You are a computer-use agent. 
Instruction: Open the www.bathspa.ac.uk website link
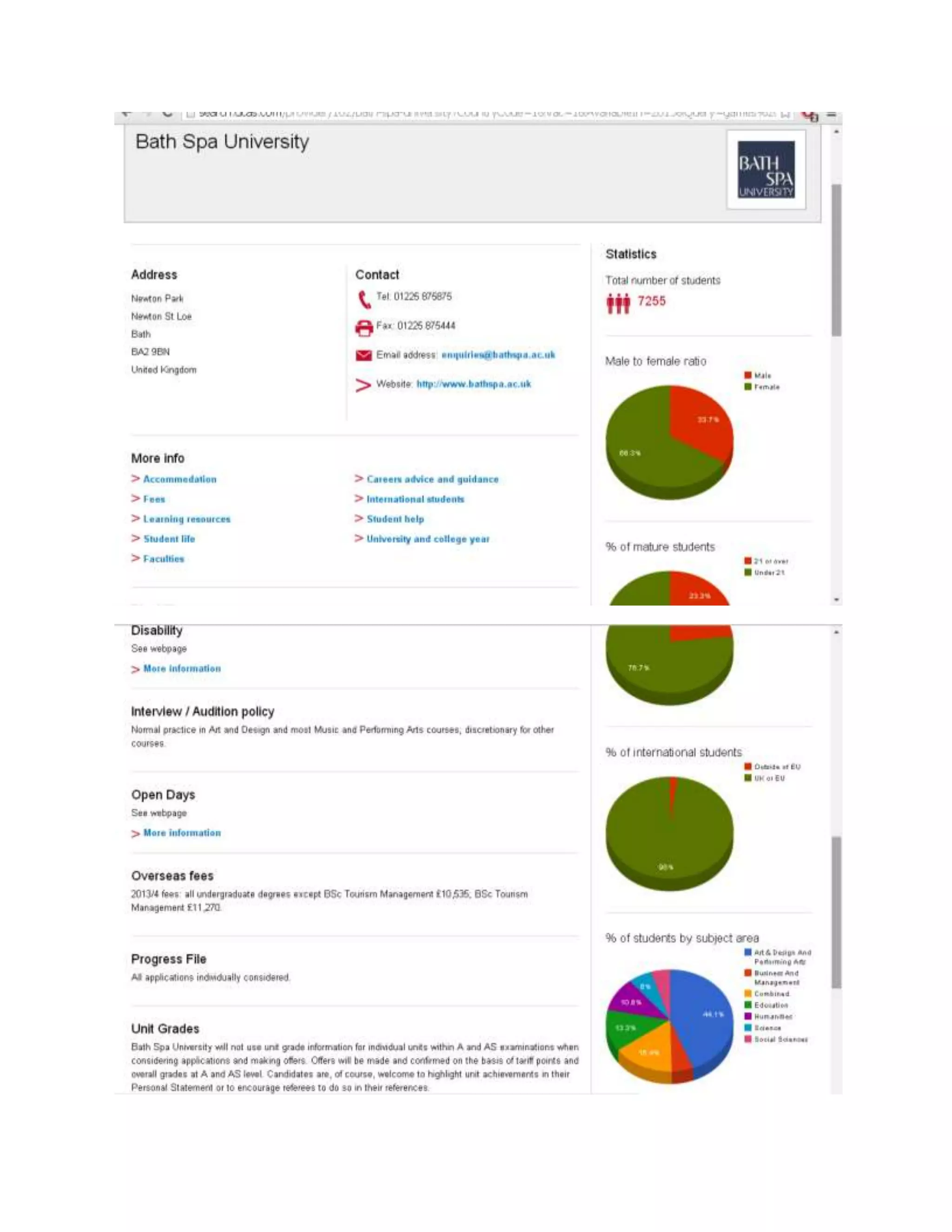(474, 384)
